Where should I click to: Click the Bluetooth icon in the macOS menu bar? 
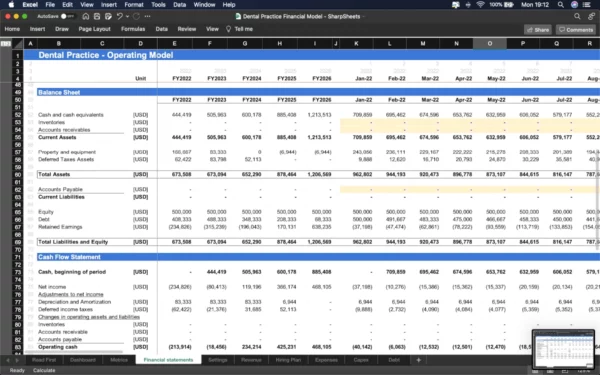tap(468, 5)
